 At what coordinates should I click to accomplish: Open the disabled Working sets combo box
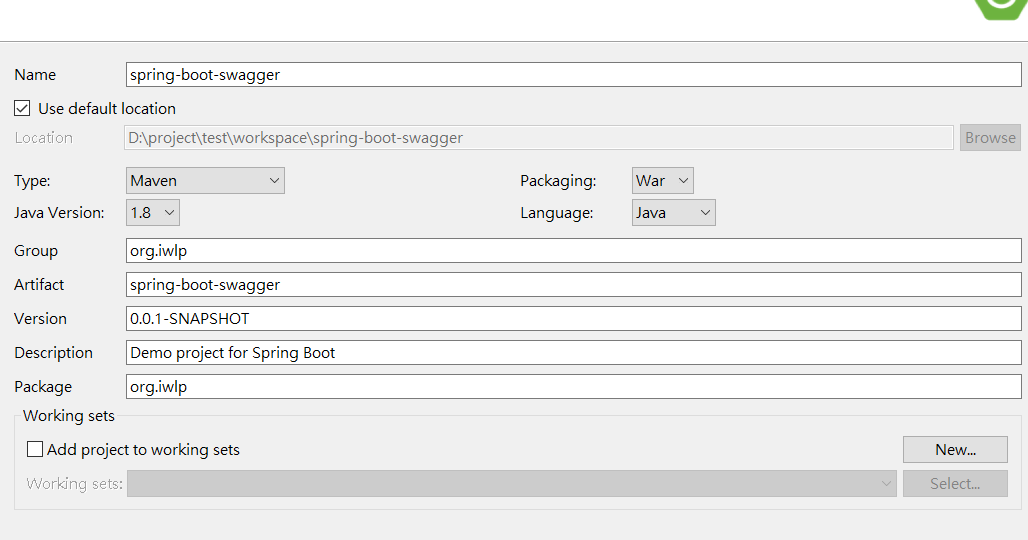pos(511,484)
